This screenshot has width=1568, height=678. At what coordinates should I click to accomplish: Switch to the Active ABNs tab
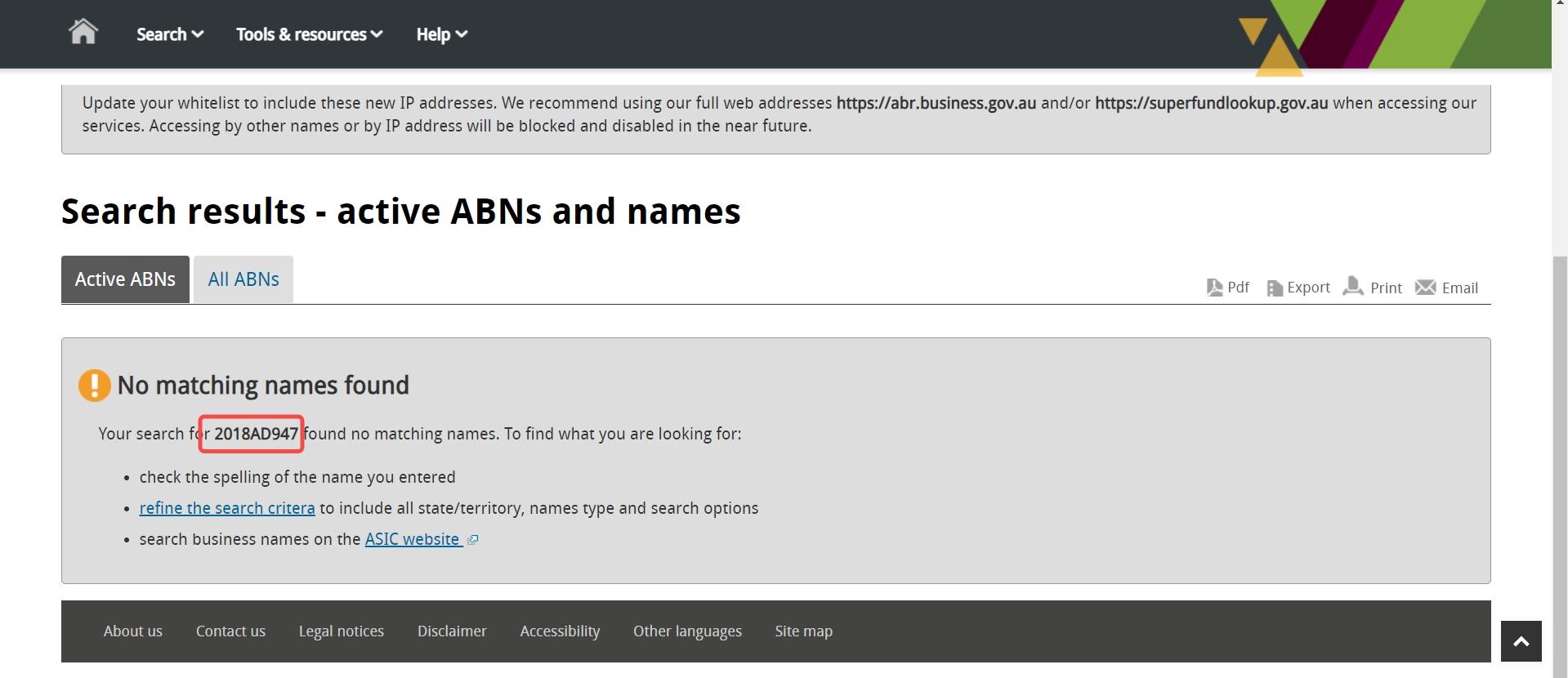click(125, 279)
